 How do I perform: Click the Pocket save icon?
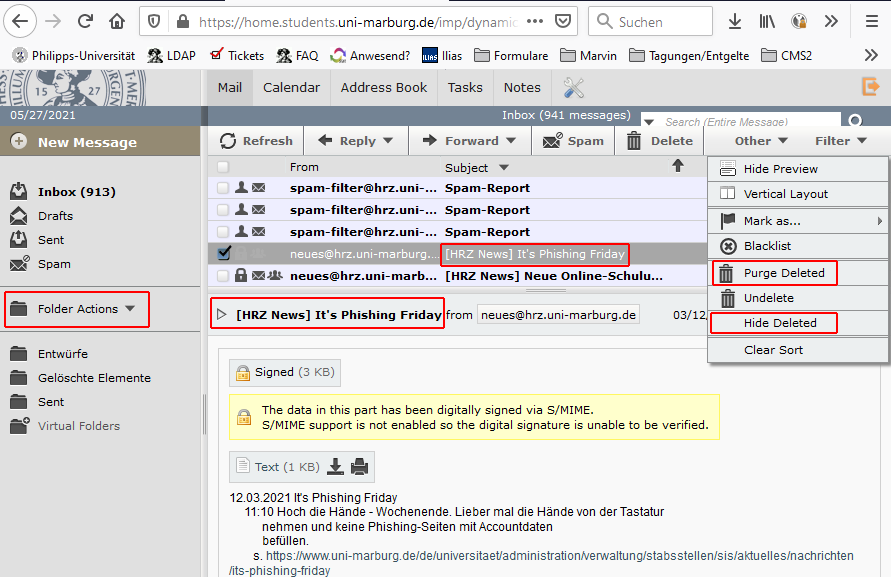coord(563,22)
